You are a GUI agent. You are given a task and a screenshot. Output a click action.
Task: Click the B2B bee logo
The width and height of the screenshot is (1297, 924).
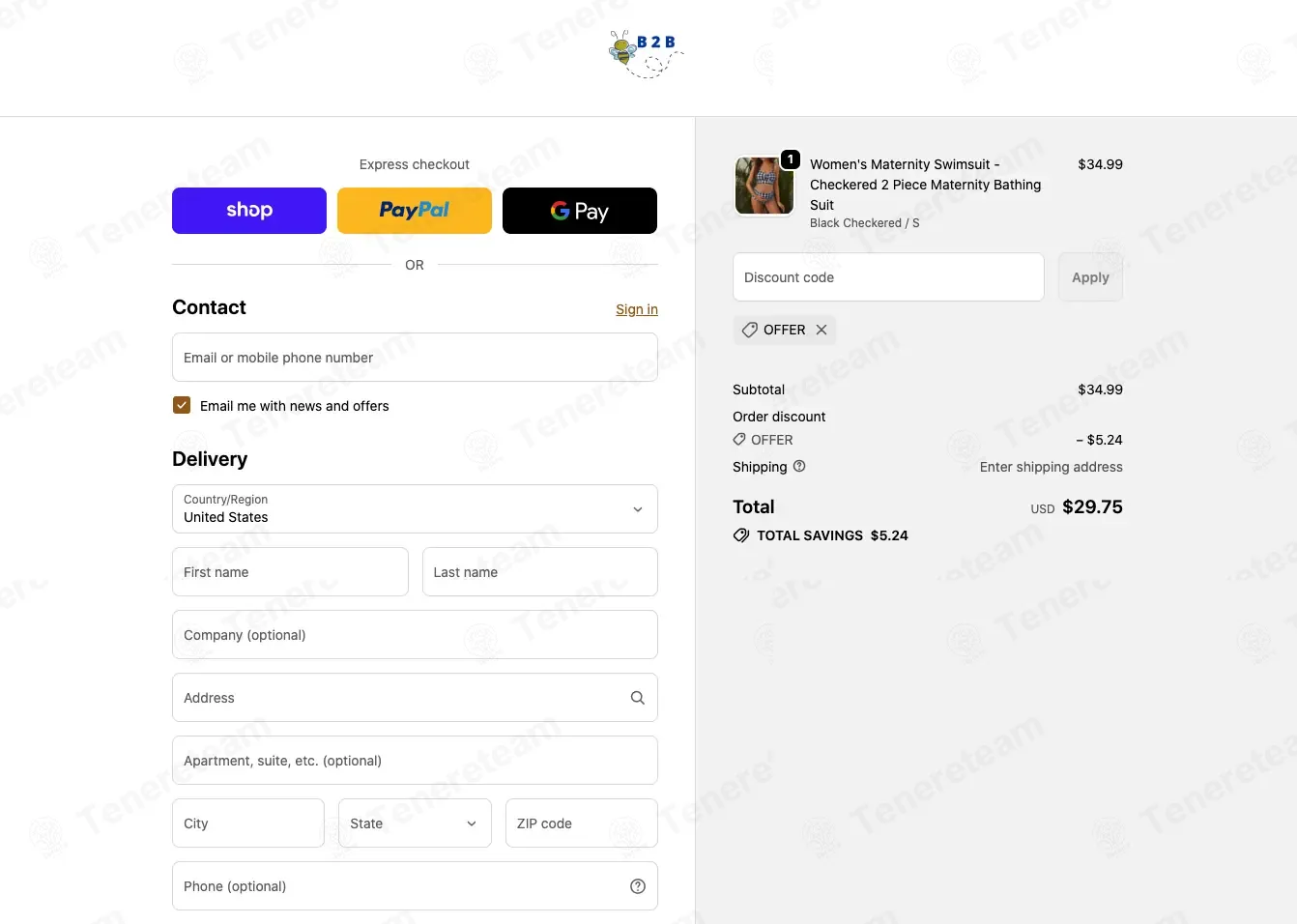[x=646, y=53]
